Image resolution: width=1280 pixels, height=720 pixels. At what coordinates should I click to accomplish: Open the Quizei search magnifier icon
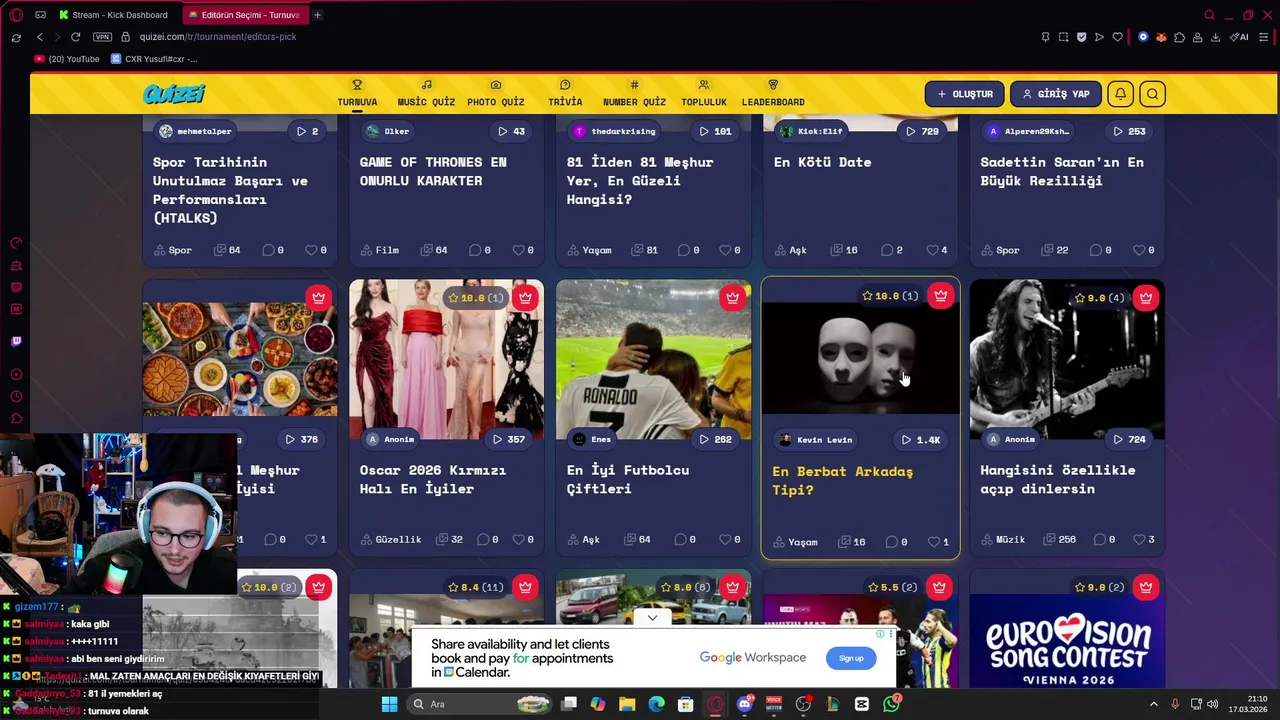coord(1153,94)
